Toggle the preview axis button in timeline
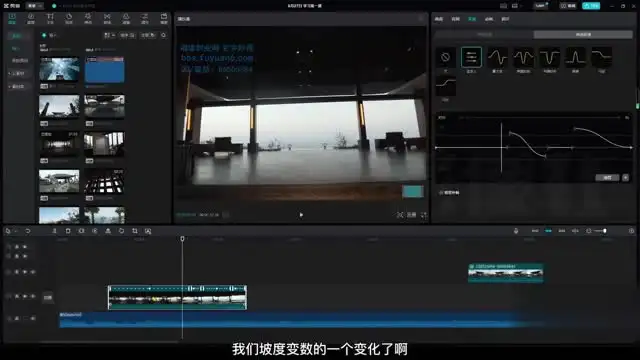The height and width of the screenshot is (360, 640). (x=575, y=231)
